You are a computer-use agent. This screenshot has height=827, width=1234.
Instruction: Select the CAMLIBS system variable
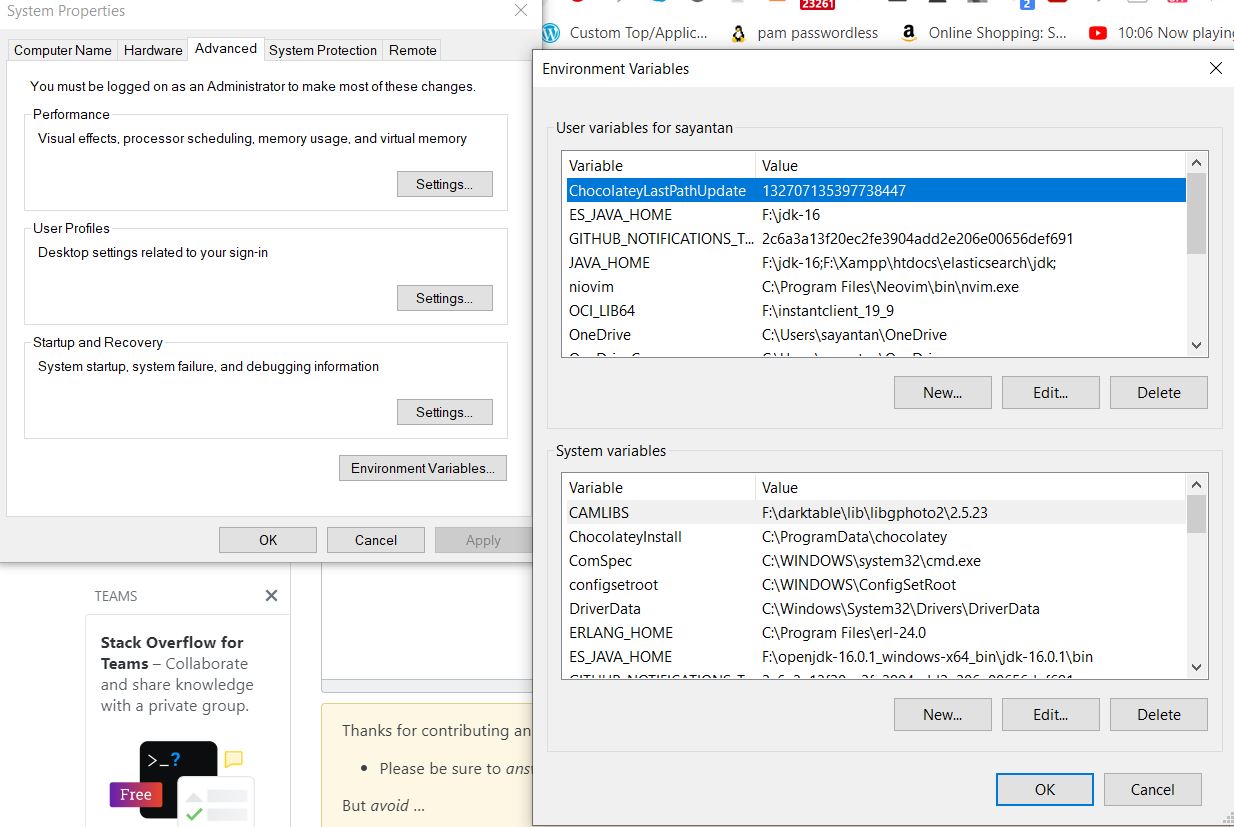875,513
